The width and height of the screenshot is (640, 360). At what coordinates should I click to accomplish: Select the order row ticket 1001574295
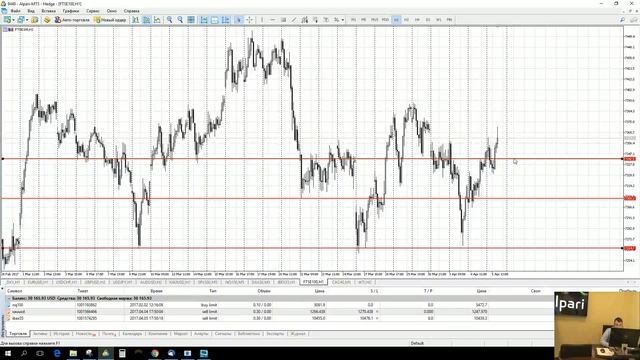pyautogui.click(x=280, y=318)
